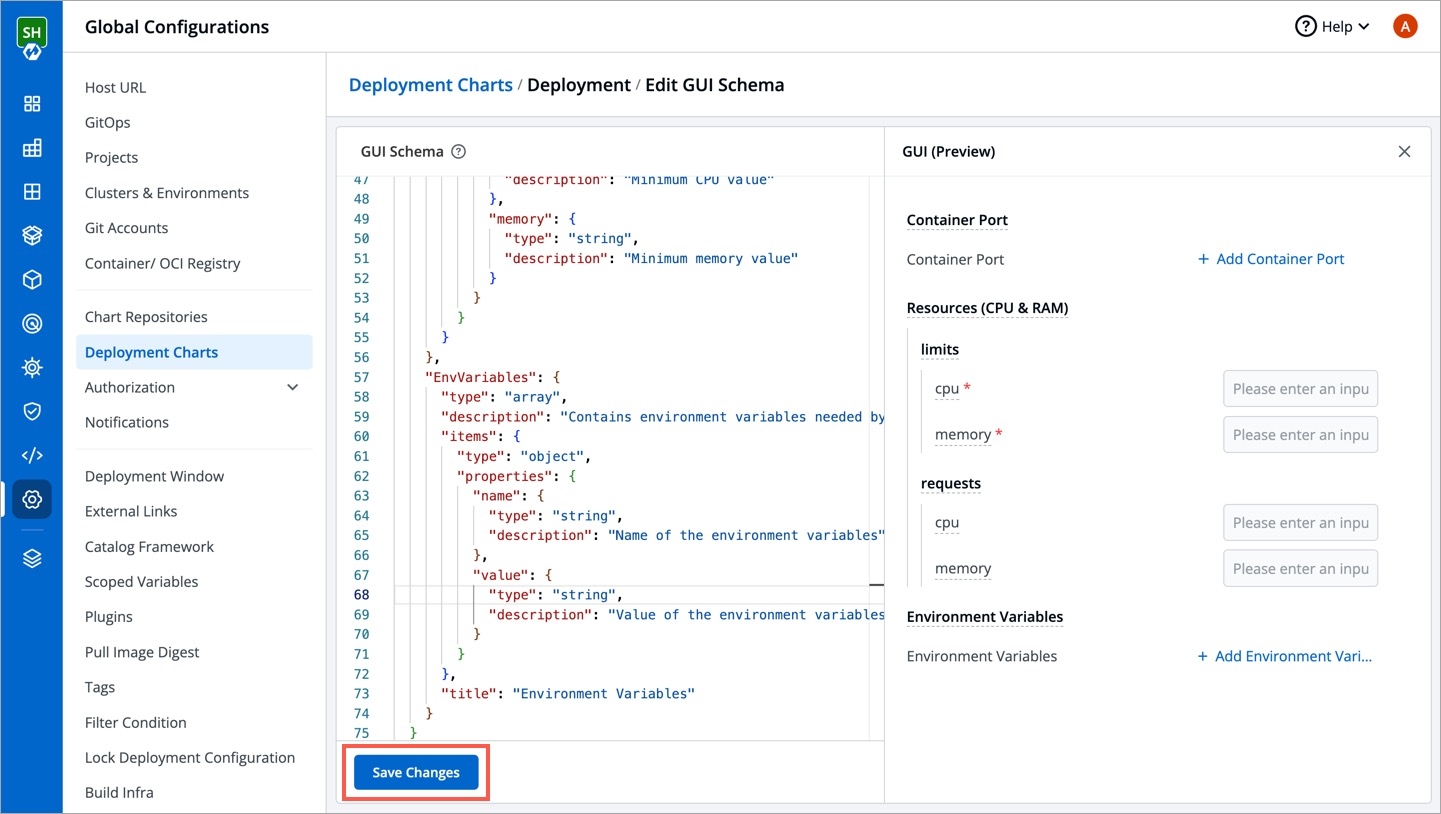Focus the limits cpu input field
The image size is (1441, 814).
point(1300,389)
